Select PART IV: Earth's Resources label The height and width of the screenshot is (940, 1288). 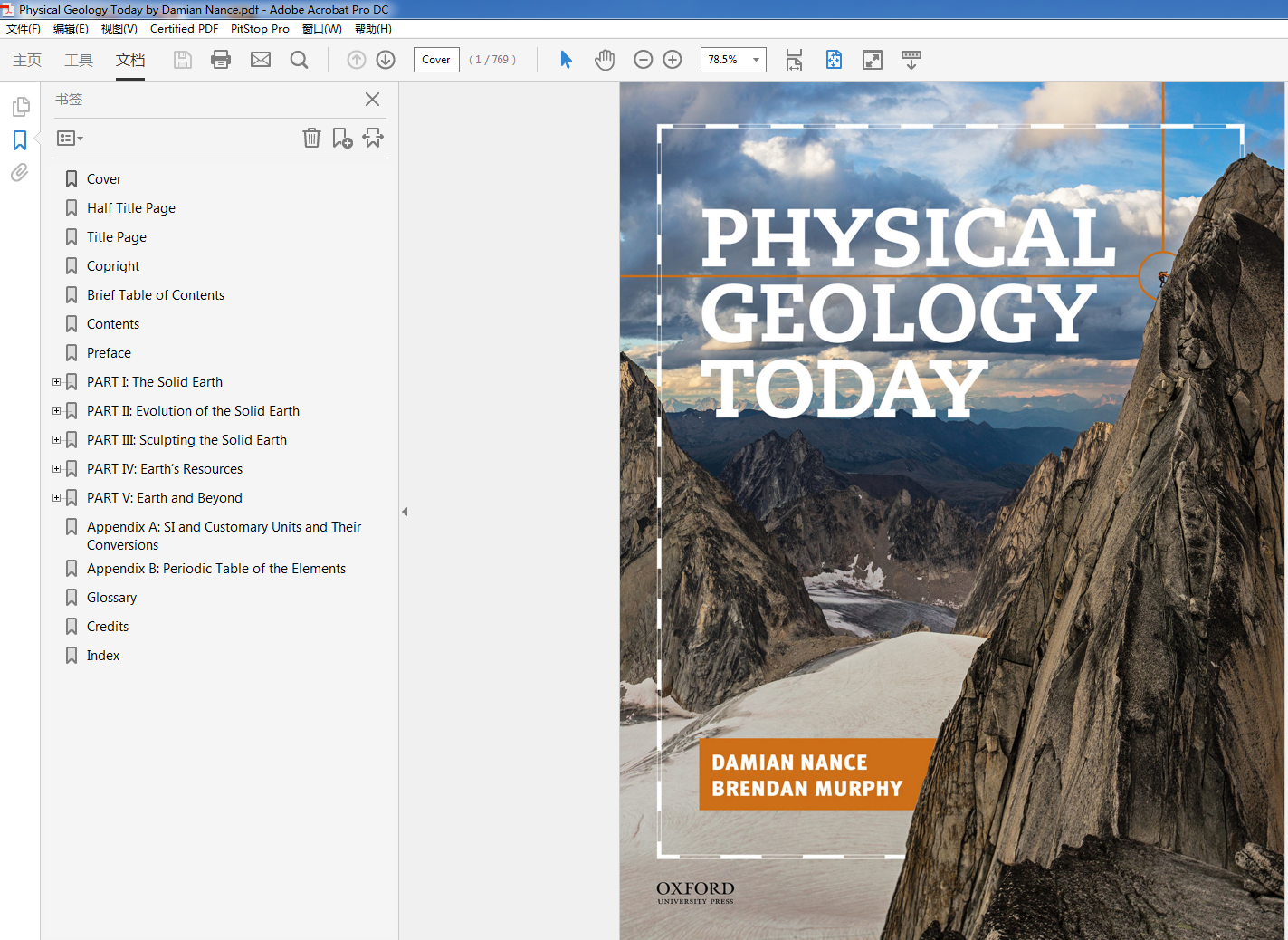165,469
